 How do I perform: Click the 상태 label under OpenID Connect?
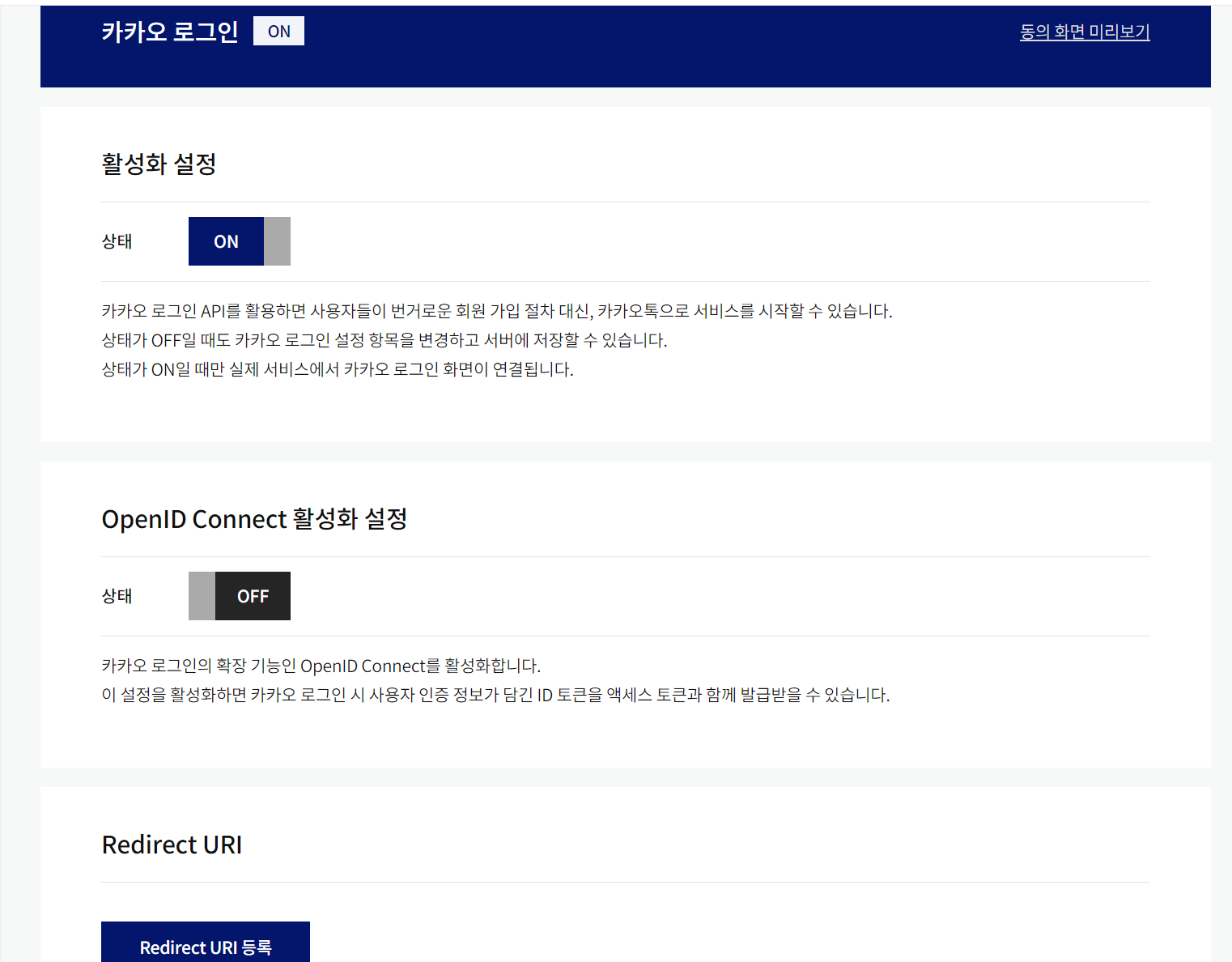pyautogui.click(x=117, y=596)
